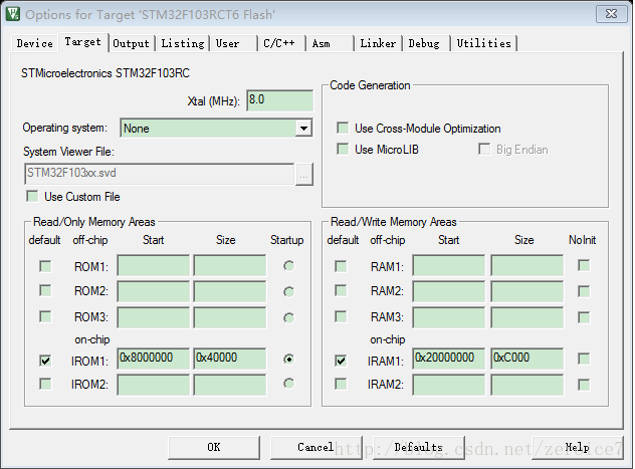Click the ROM2 Size field

(230, 291)
